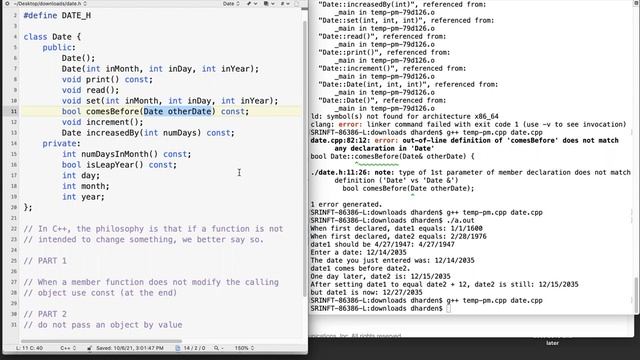Click 'One day later, date2 is: 12/15/2035' in Terminal
Image resolution: width=640 pixels, height=360 pixels.
click(x=380, y=276)
